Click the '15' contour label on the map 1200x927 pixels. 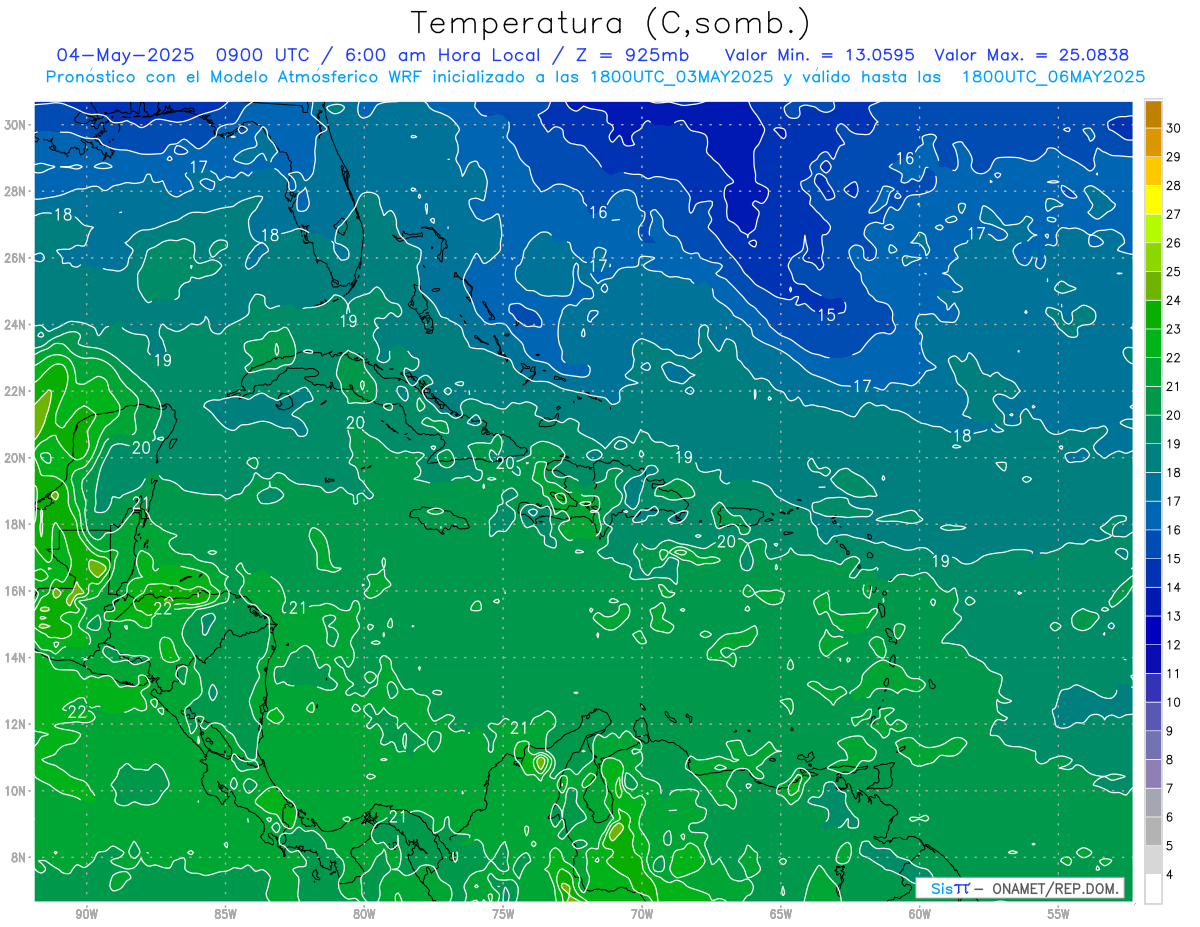[827, 315]
